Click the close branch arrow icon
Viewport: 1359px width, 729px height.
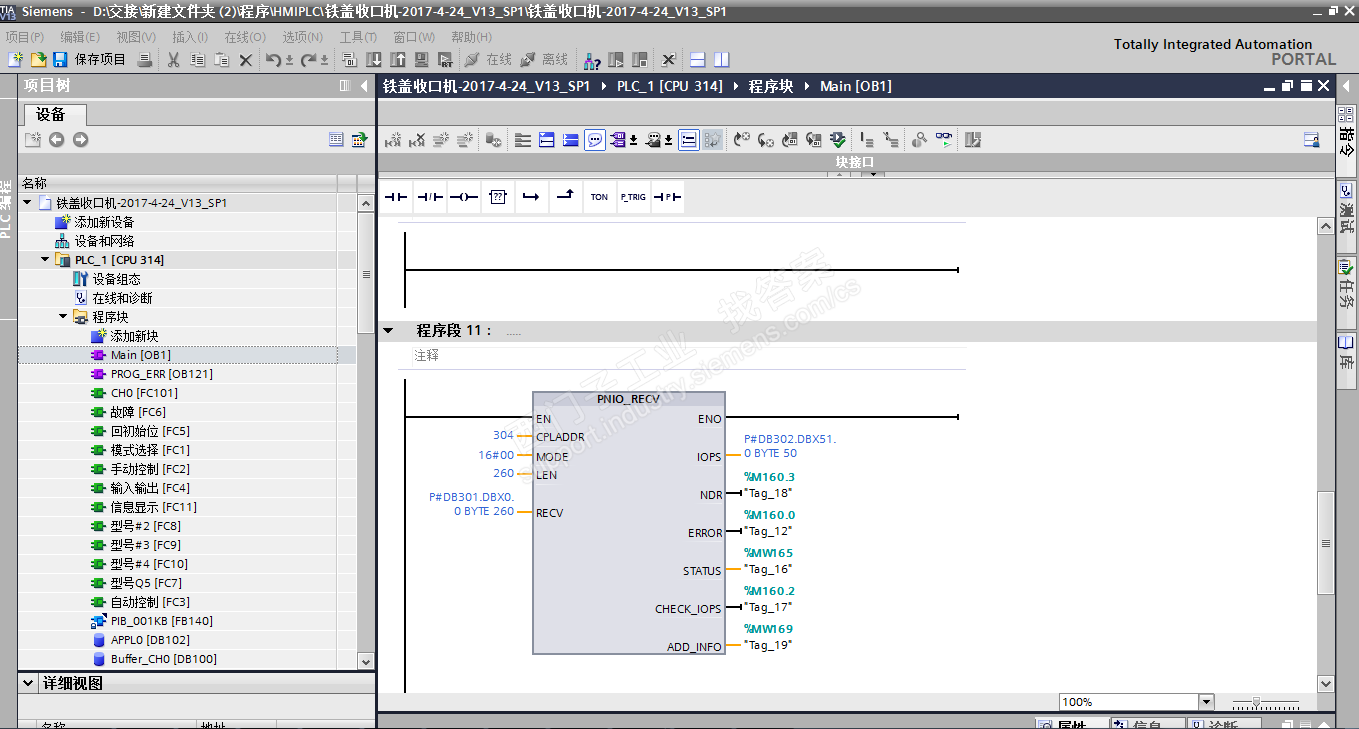tap(565, 197)
